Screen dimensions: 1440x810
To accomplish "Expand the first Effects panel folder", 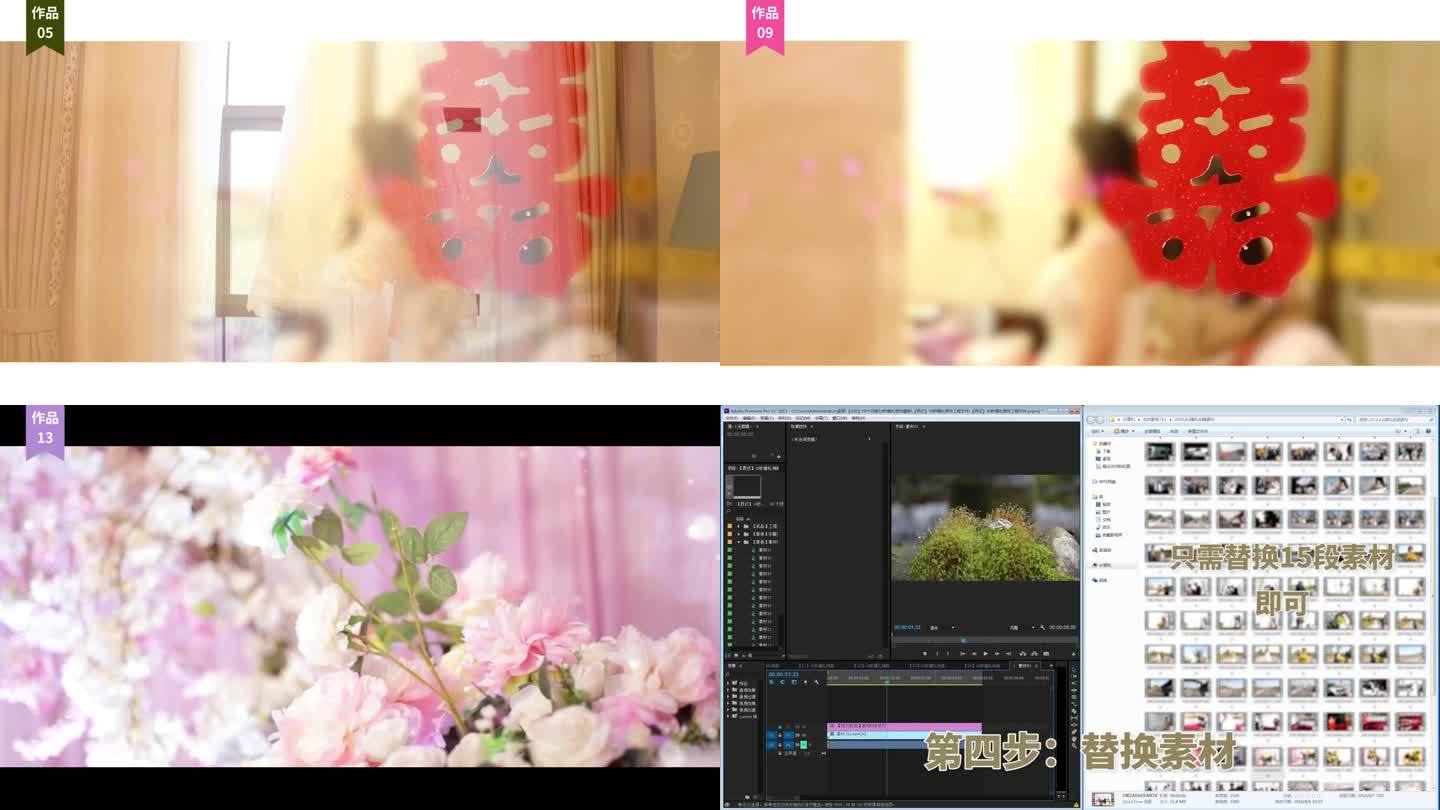I will point(728,683).
